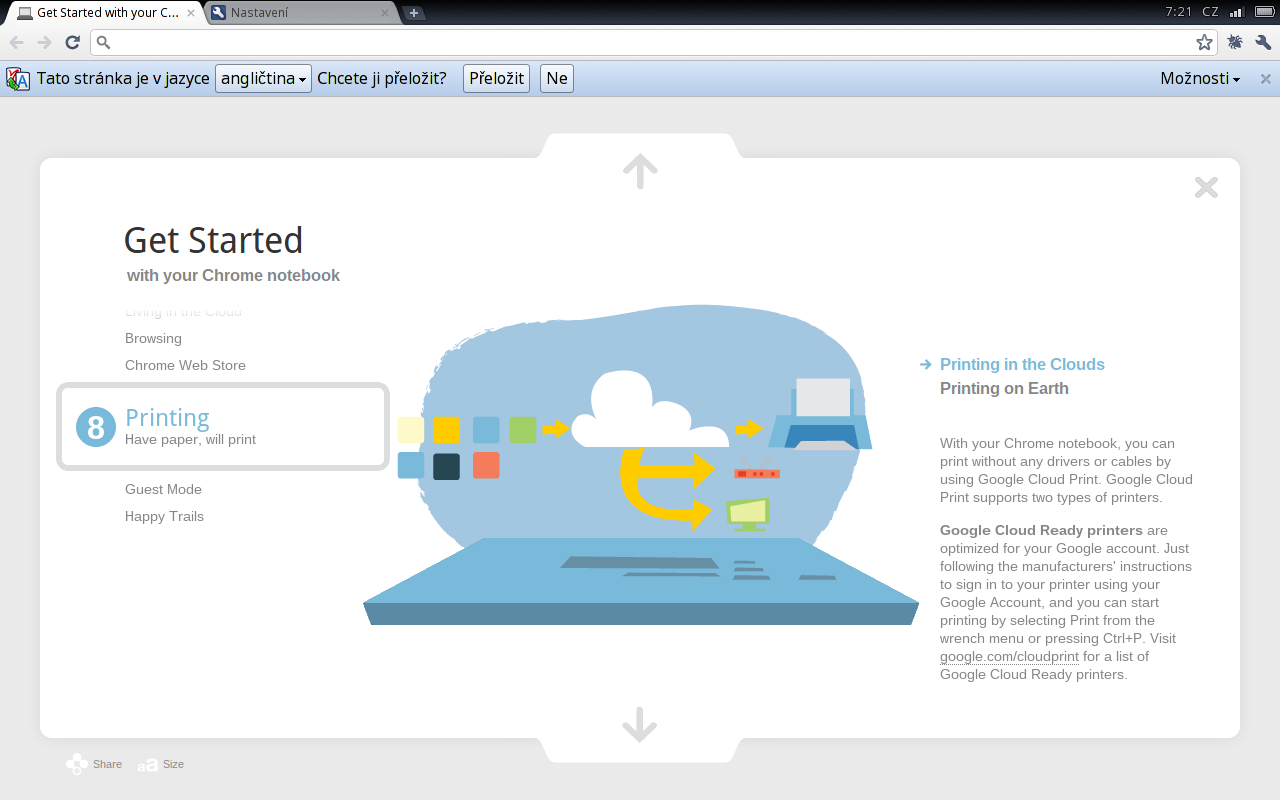Open the wrench menu
Image resolution: width=1280 pixels, height=800 pixels.
1263,42
